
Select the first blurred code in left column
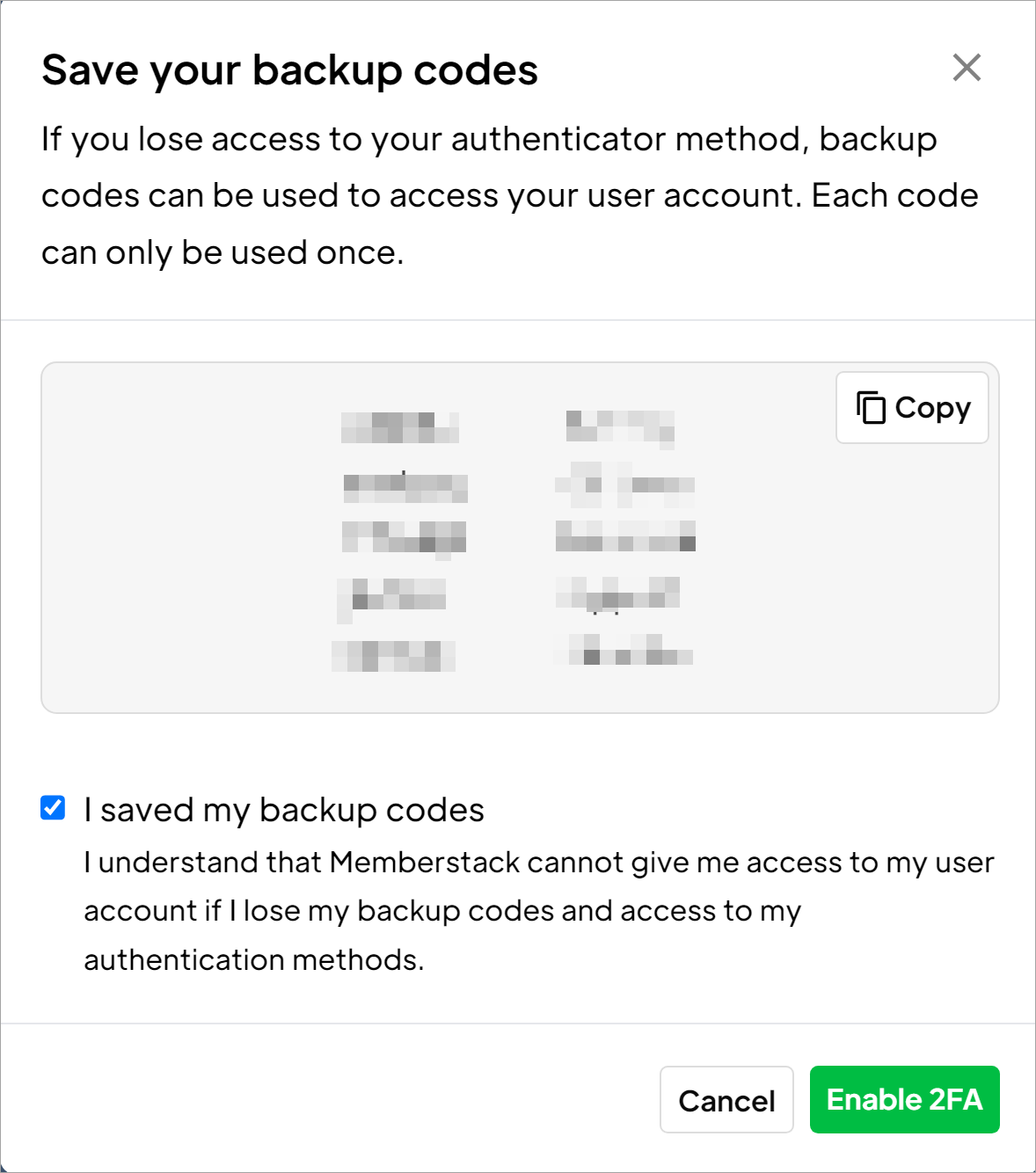400,427
